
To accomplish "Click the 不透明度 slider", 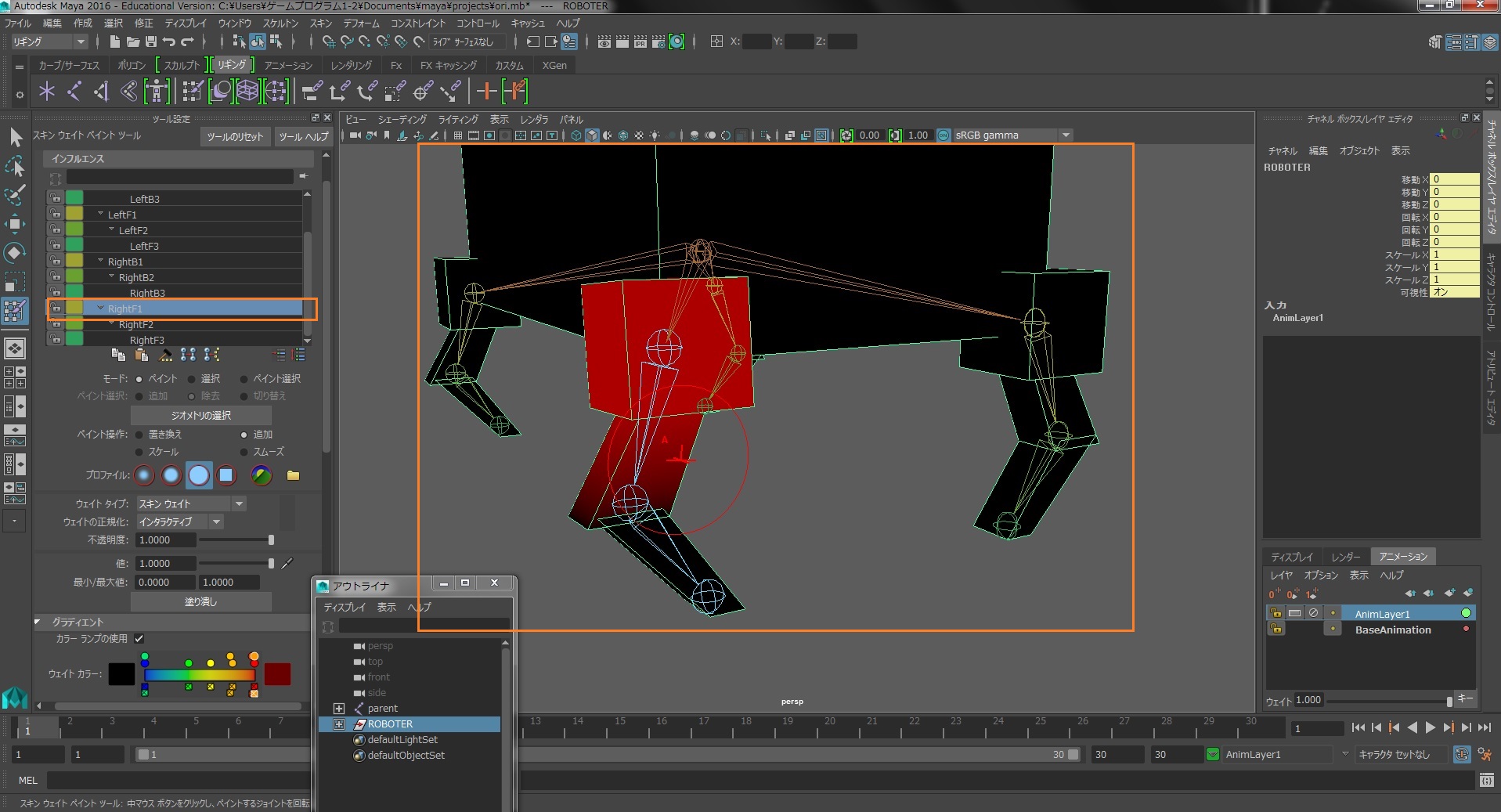I will point(236,540).
